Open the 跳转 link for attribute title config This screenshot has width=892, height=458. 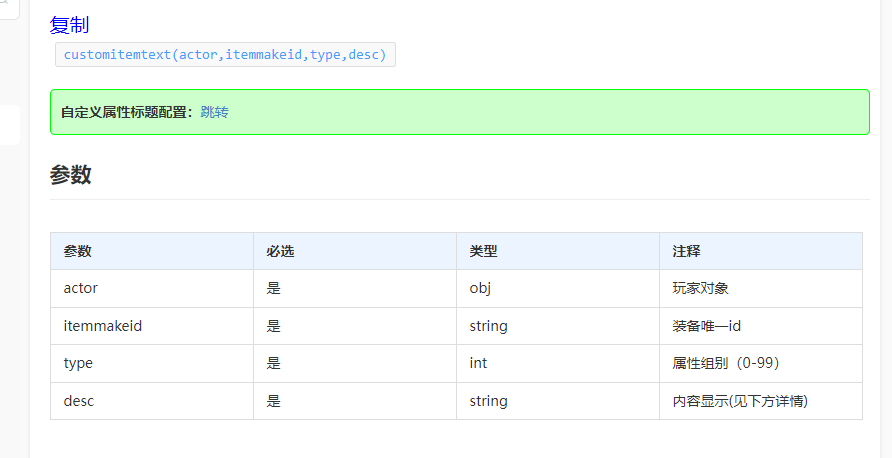pos(214,112)
